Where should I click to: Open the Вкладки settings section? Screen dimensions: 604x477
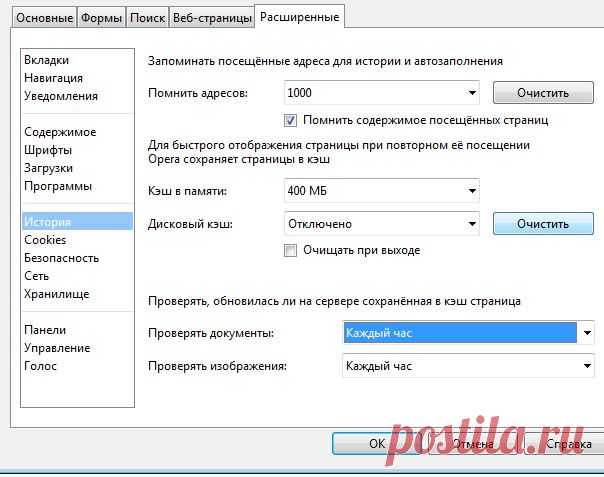click(49, 60)
